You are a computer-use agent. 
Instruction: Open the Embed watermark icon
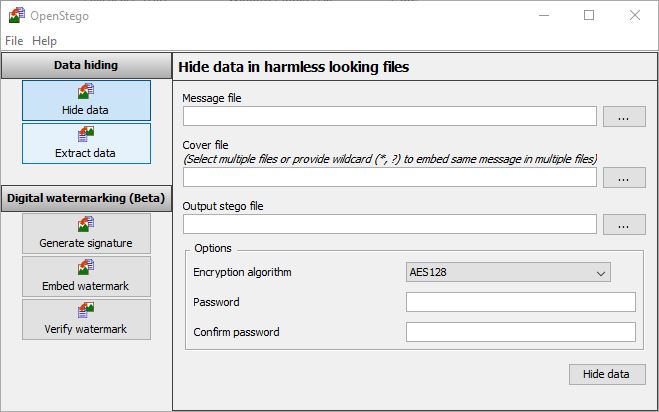tap(86, 267)
